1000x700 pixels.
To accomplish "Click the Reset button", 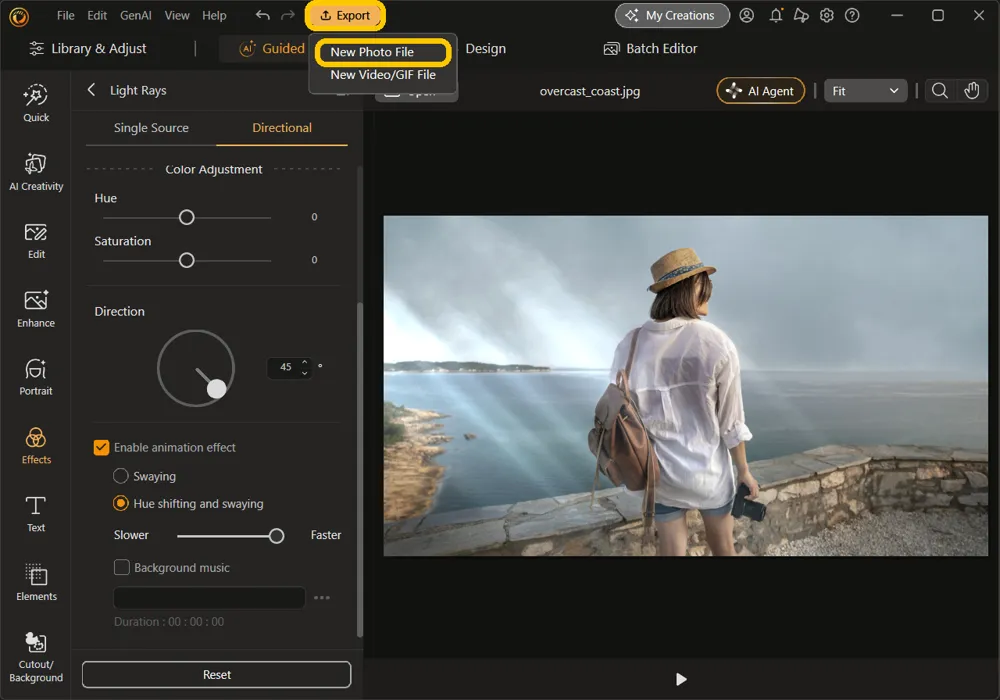I will [x=216, y=674].
